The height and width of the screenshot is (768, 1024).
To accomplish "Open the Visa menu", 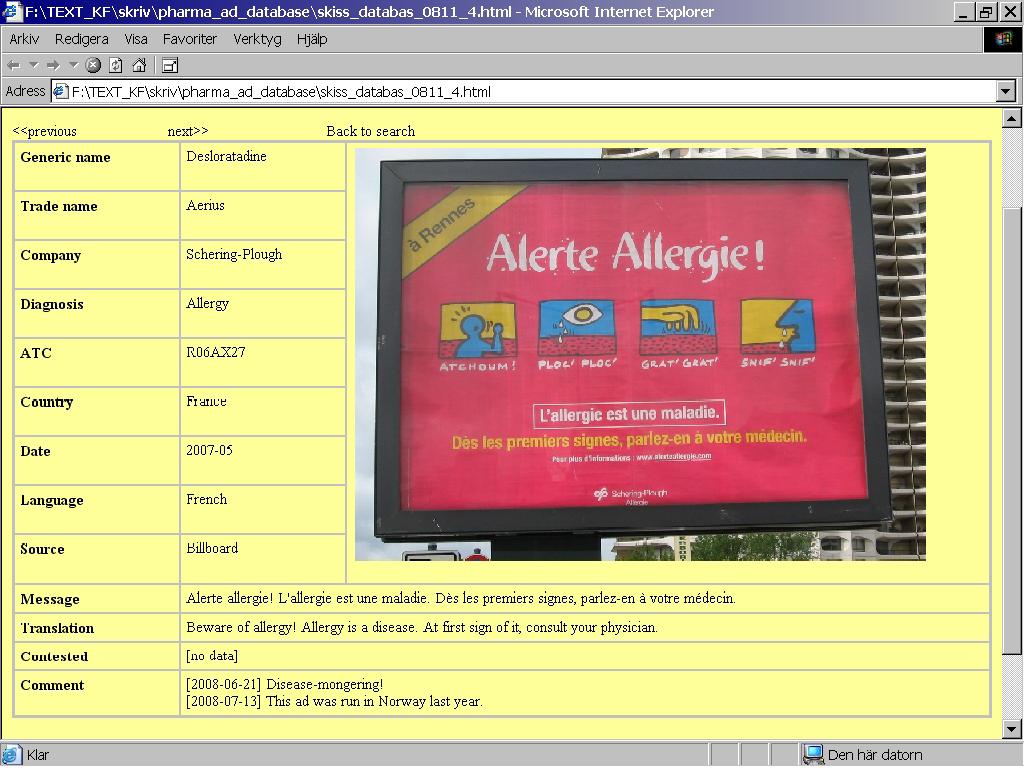I will click(x=136, y=39).
